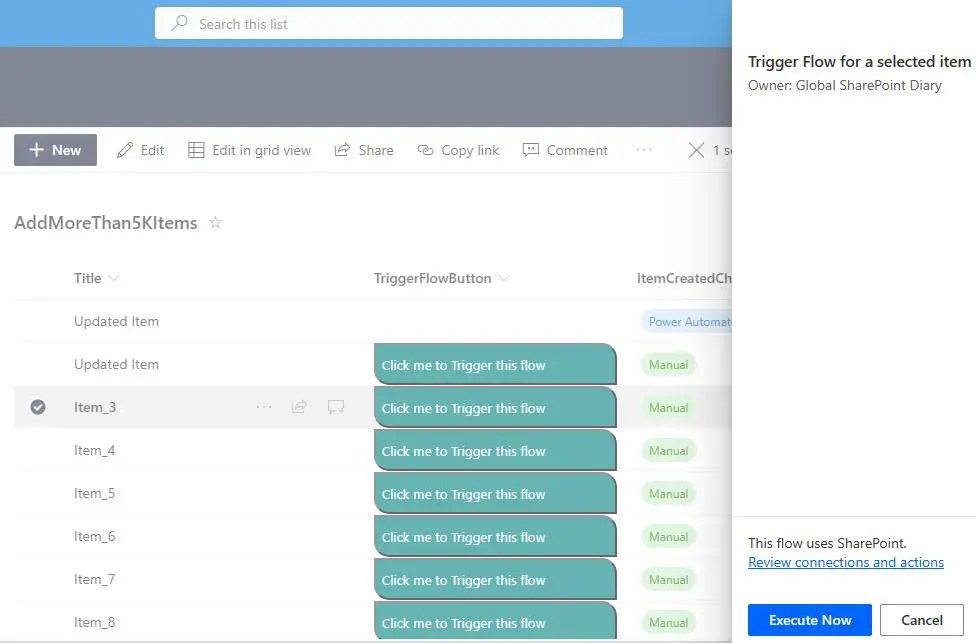976x643 pixels.
Task: Deselect the Item_3 checkbox
Action: coord(37,407)
